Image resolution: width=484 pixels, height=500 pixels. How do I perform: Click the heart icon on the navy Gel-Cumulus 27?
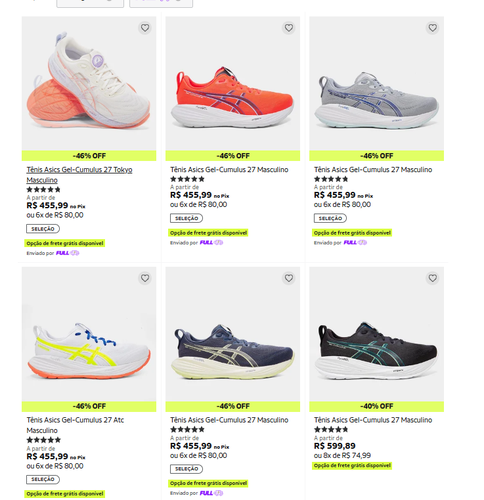click(289, 278)
